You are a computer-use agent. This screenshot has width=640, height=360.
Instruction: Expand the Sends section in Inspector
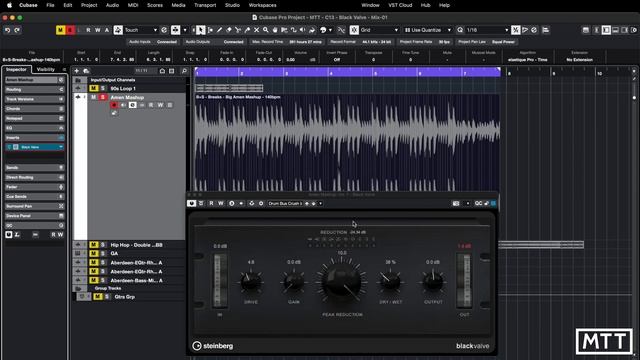(x=35, y=168)
